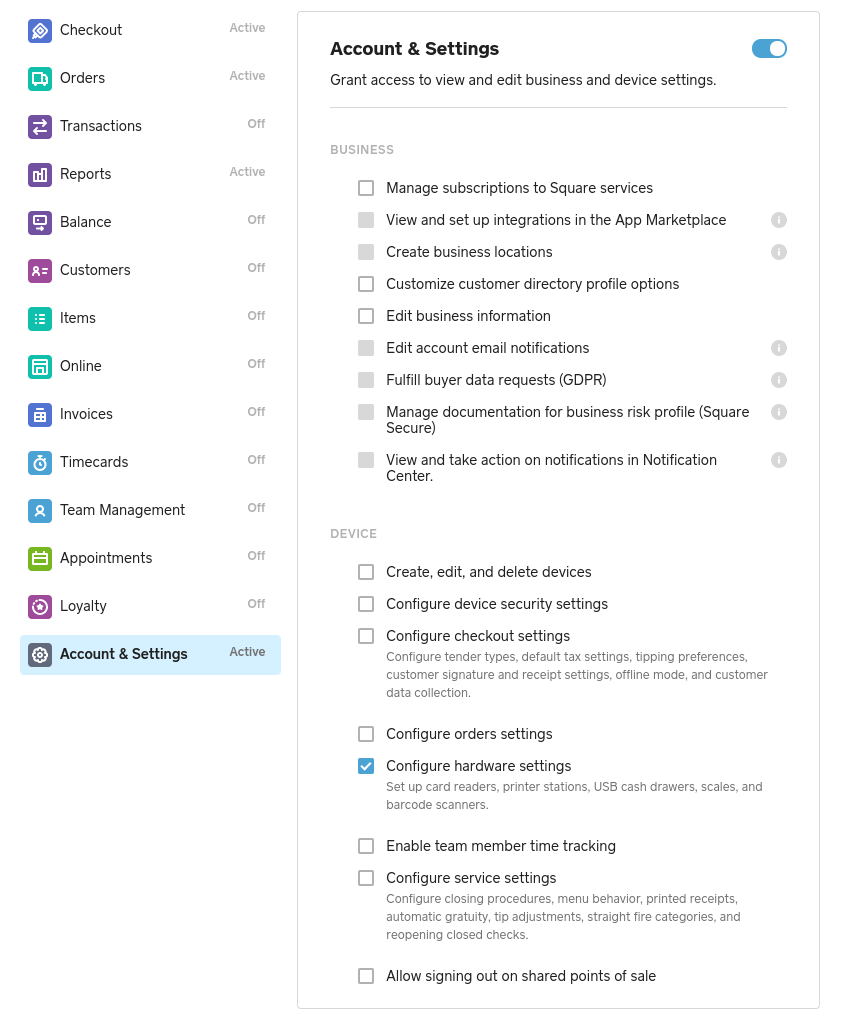Select the Loyalty star icon
The image size is (850, 1029).
pyautogui.click(x=40, y=606)
